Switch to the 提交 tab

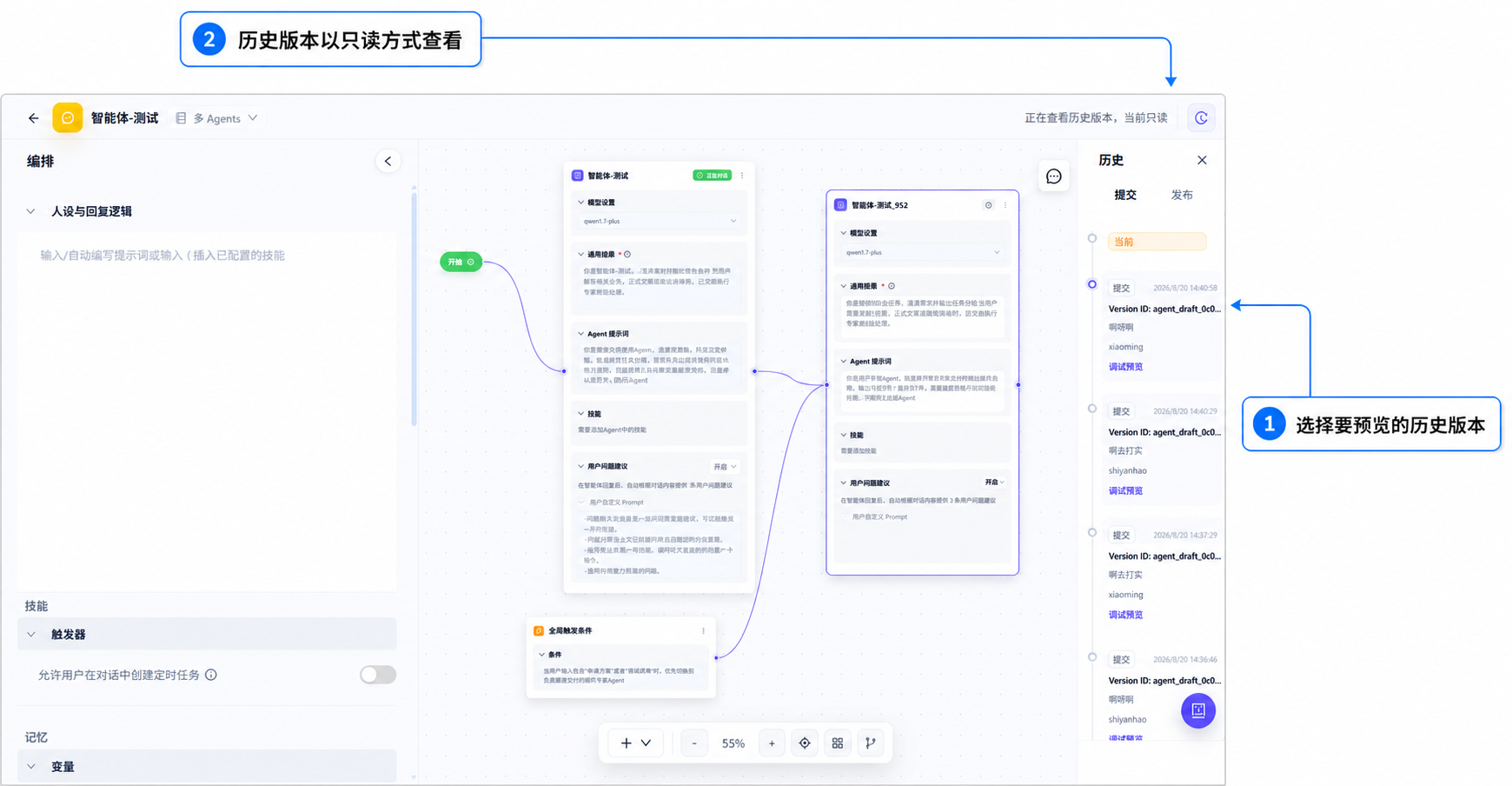pos(1125,195)
